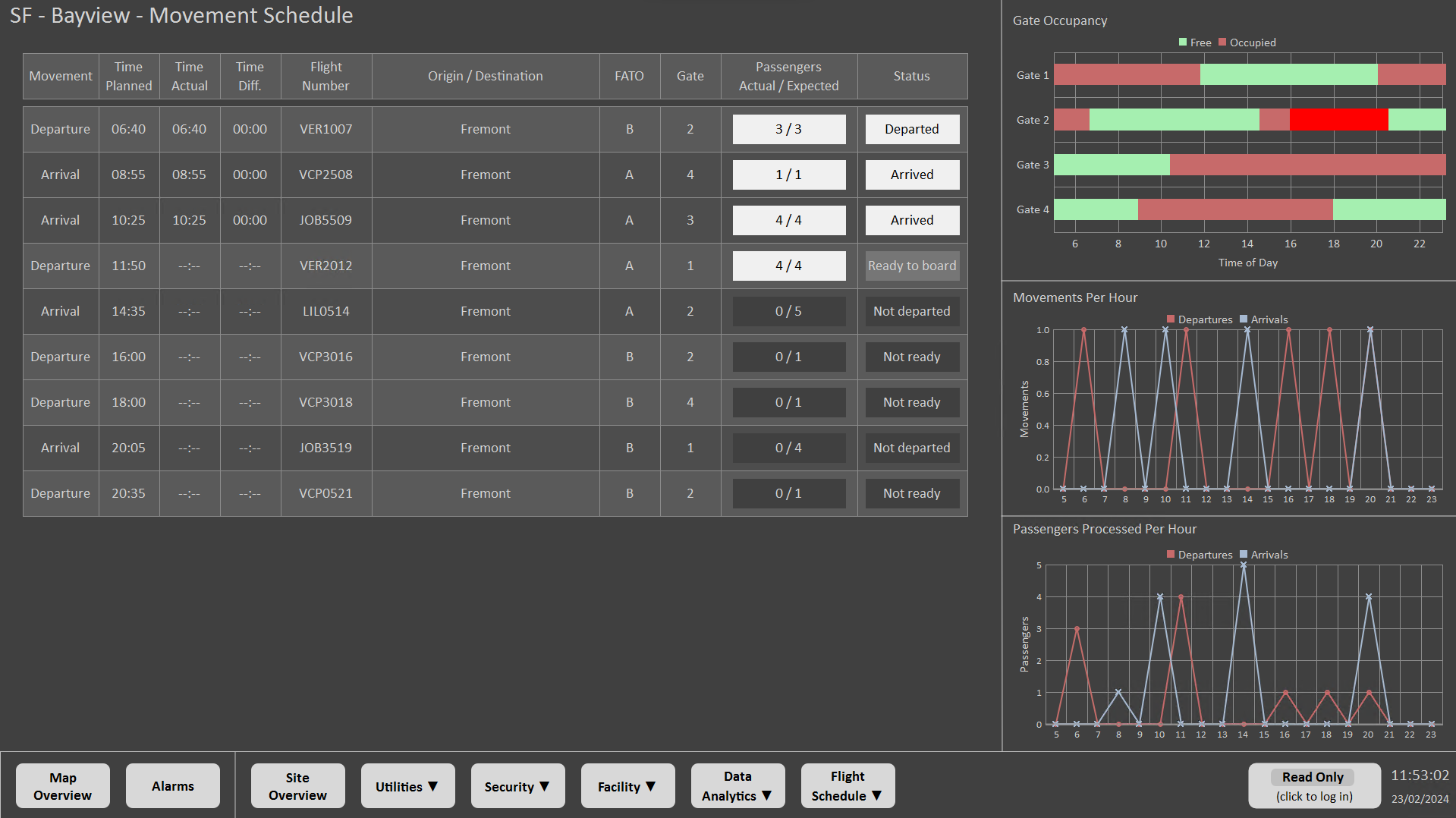The image size is (1456, 818).
Task: Click the clock showing 11:53:02
Action: click(x=1420, y=776)
